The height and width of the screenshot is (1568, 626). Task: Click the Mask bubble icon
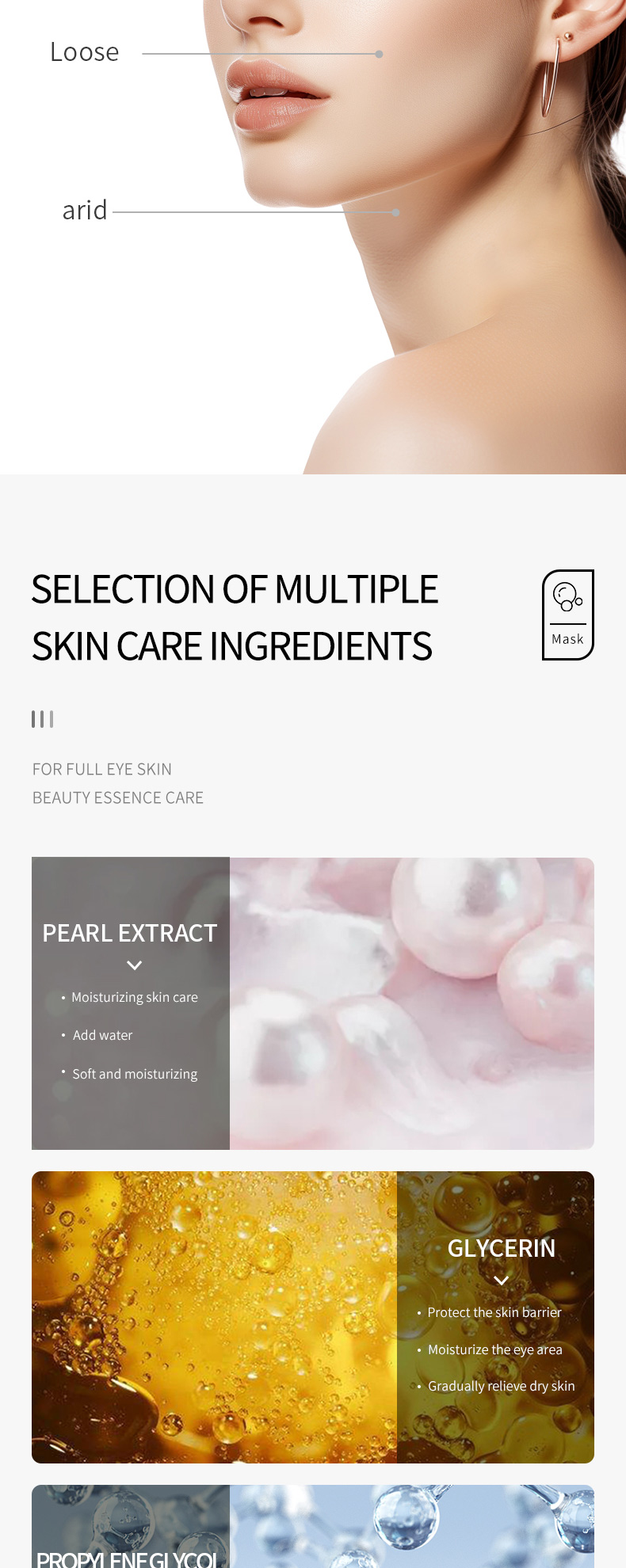pos(567,596)
